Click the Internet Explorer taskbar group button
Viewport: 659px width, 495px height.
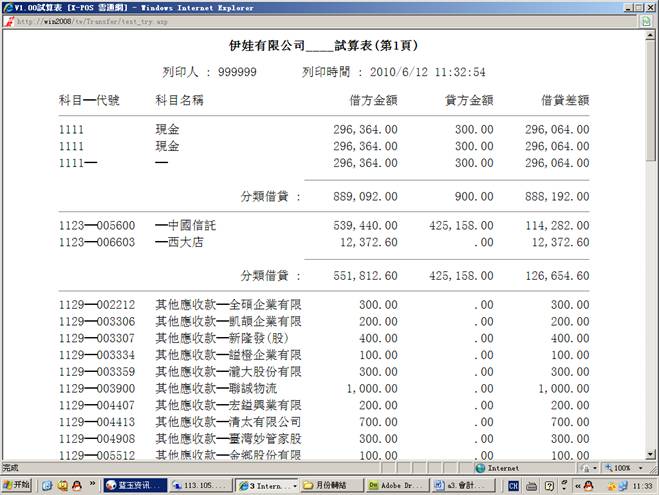point(266,485)
